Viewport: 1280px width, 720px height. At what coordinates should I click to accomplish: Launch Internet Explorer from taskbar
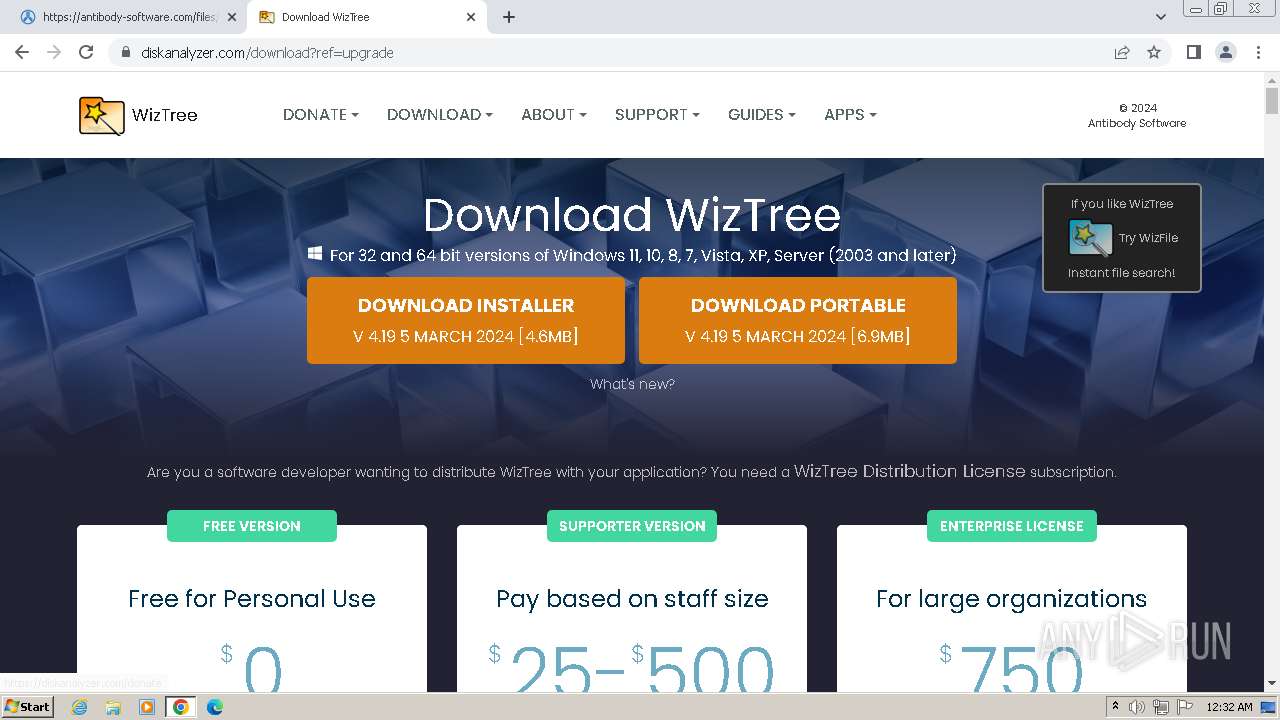pyautogui.click(x=79, y=707)
